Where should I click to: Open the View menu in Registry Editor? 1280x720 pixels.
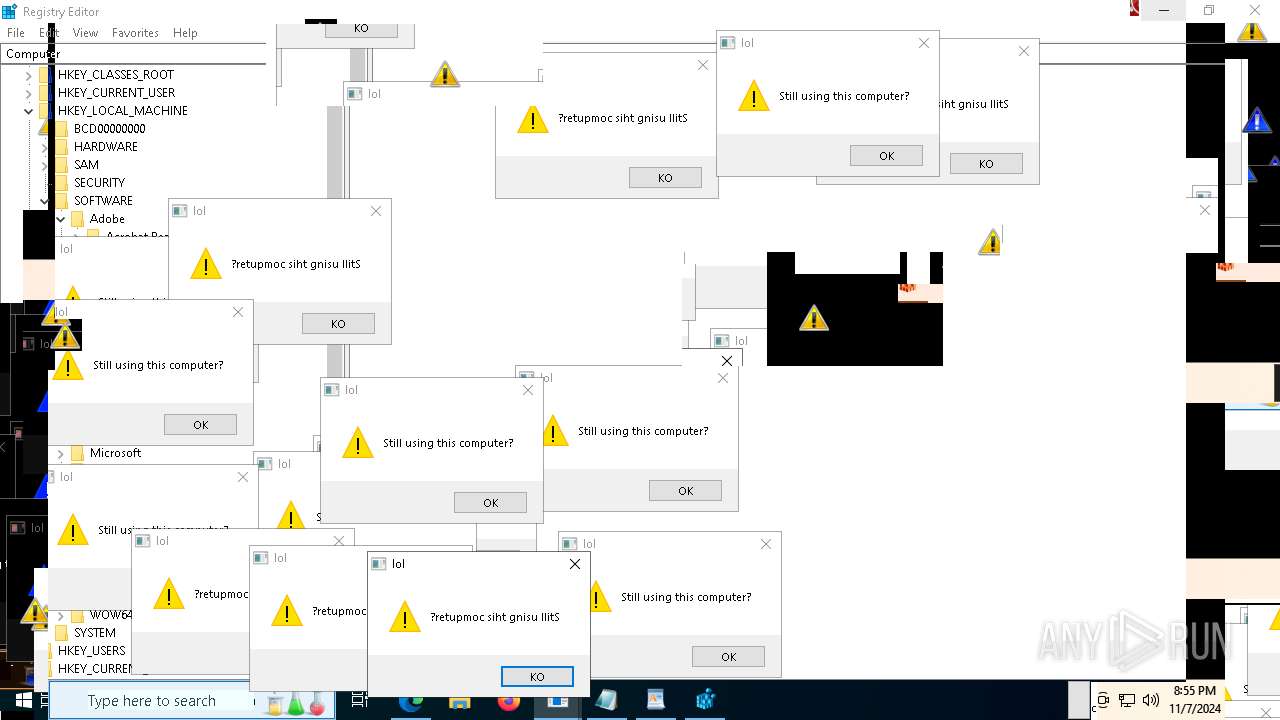click(x=85, y=33)
